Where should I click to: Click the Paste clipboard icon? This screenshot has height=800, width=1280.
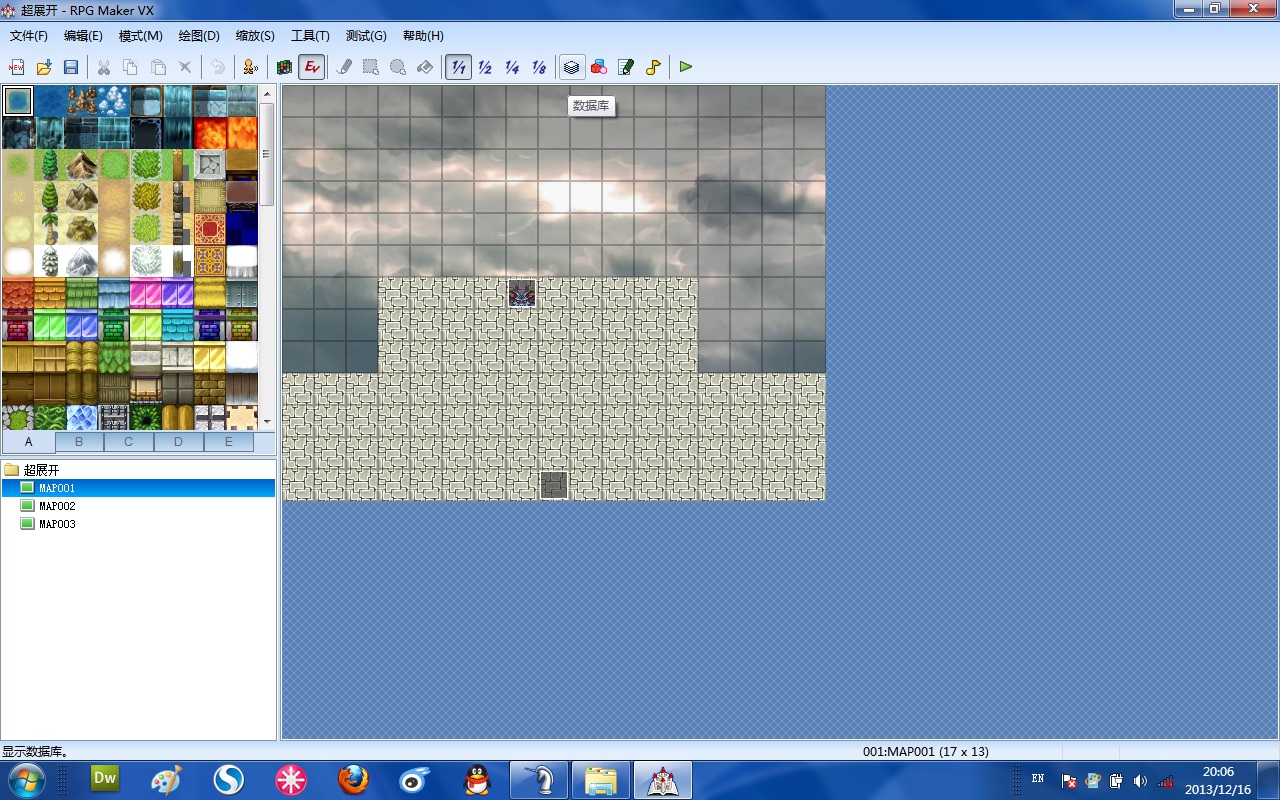tap(158, 67)
